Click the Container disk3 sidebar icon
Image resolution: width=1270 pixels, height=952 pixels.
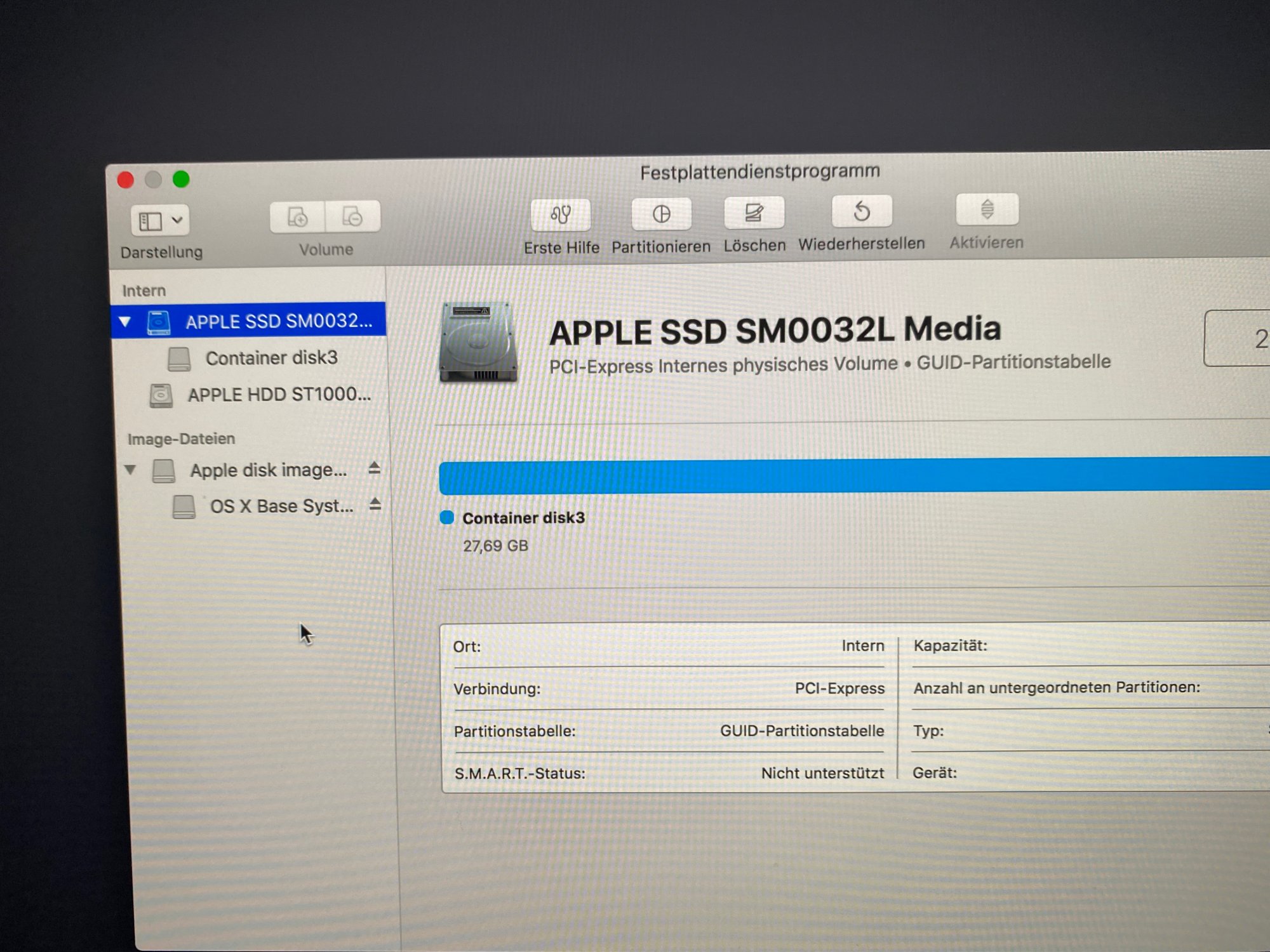tap(179, 359)
